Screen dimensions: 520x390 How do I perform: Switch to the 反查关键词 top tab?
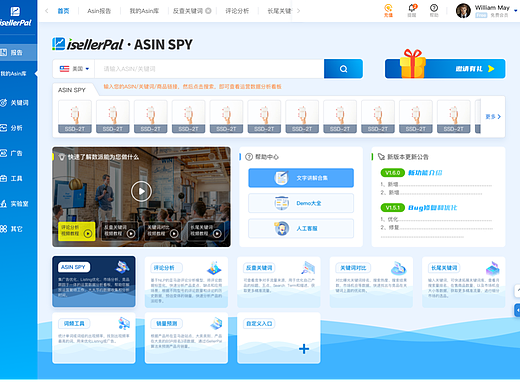(x=188, y=11)
